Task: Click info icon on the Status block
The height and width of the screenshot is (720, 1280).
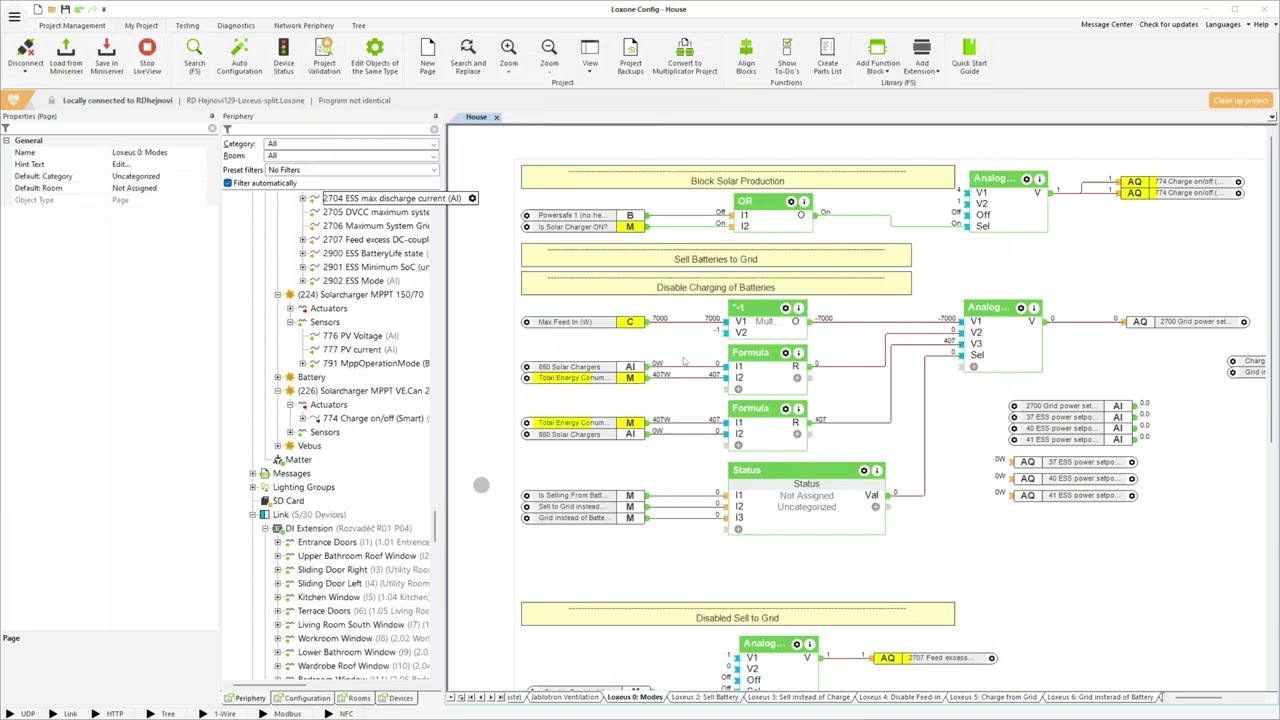Action: (877, 470)
